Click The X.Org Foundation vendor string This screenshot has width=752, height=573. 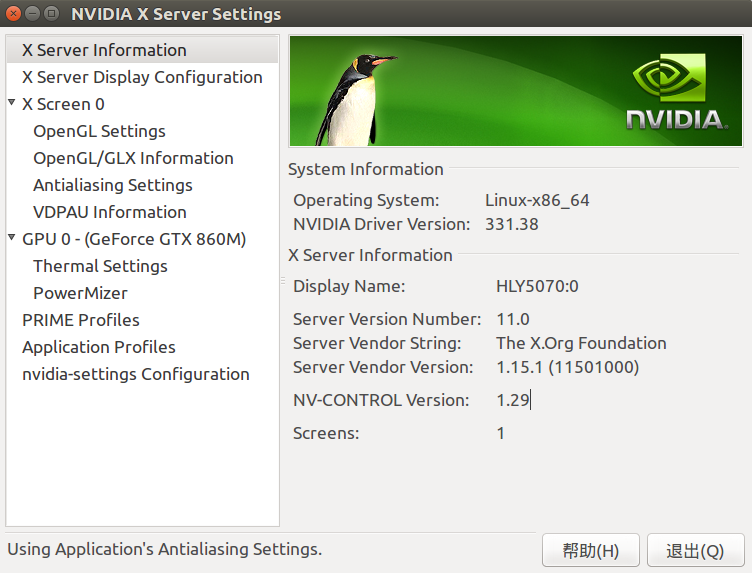point(581,343)
